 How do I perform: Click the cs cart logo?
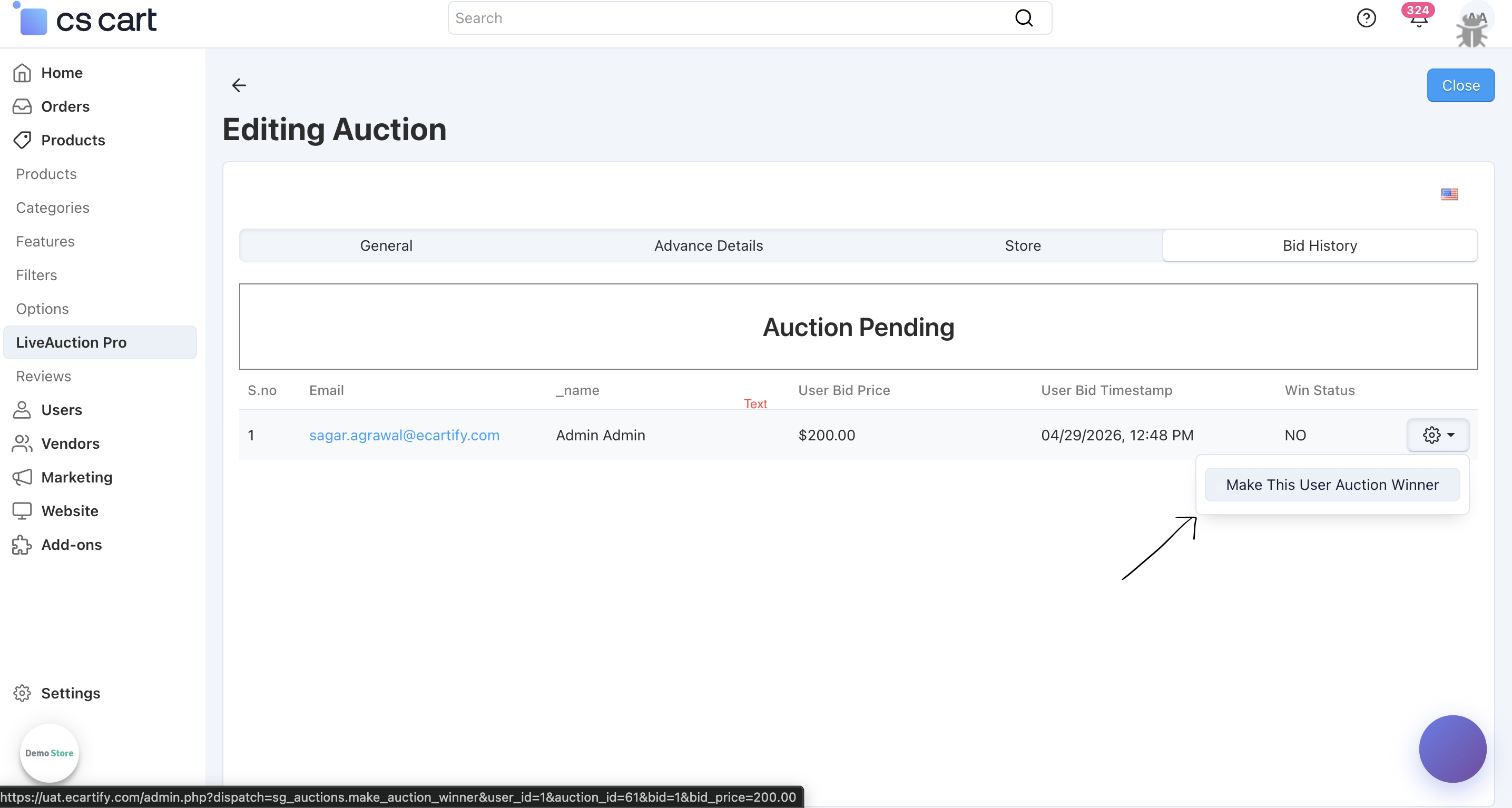pos(85,20)
